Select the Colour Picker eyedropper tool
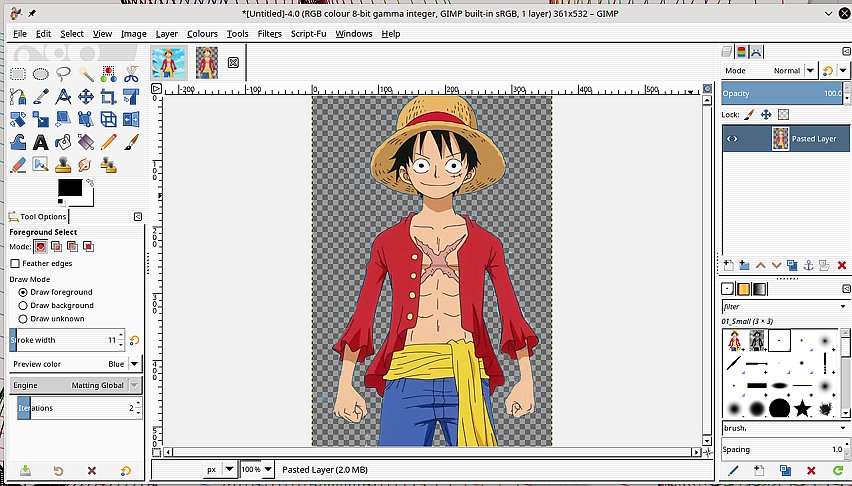Viewport: 852px width, 486px height. (x=41, y=97)
